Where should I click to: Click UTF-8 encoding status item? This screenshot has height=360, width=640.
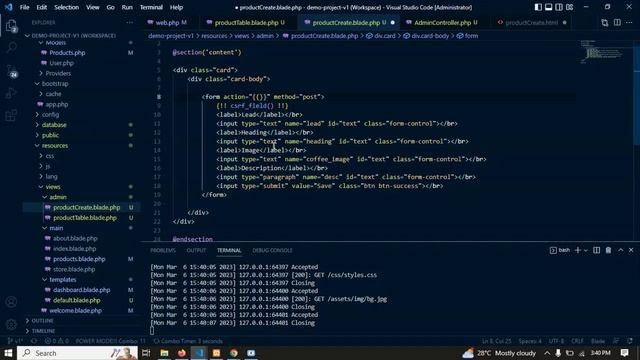click(x=556, y=341)
